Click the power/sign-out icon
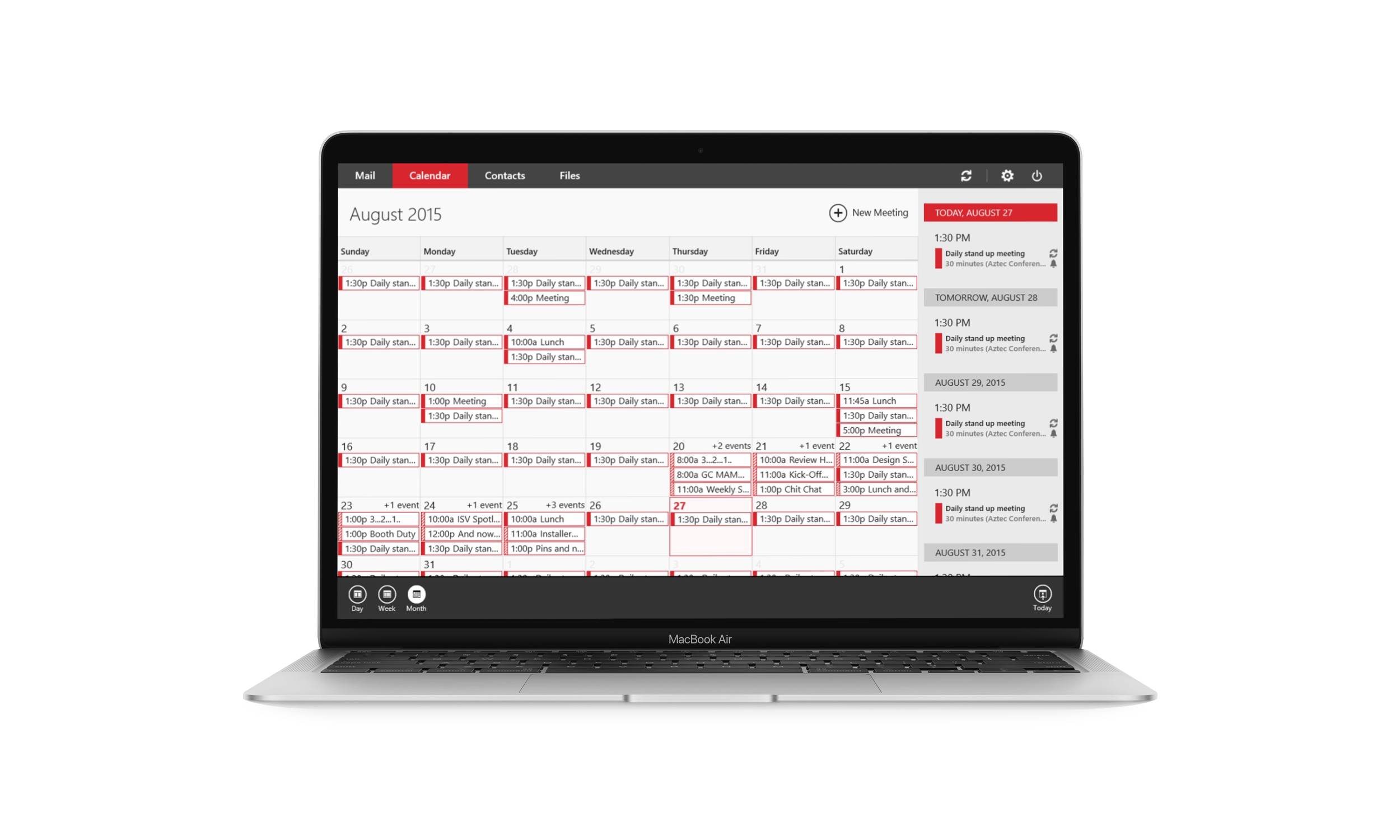The height and width of the screenshot is (840, 1400). click(x=1037, y=176)
